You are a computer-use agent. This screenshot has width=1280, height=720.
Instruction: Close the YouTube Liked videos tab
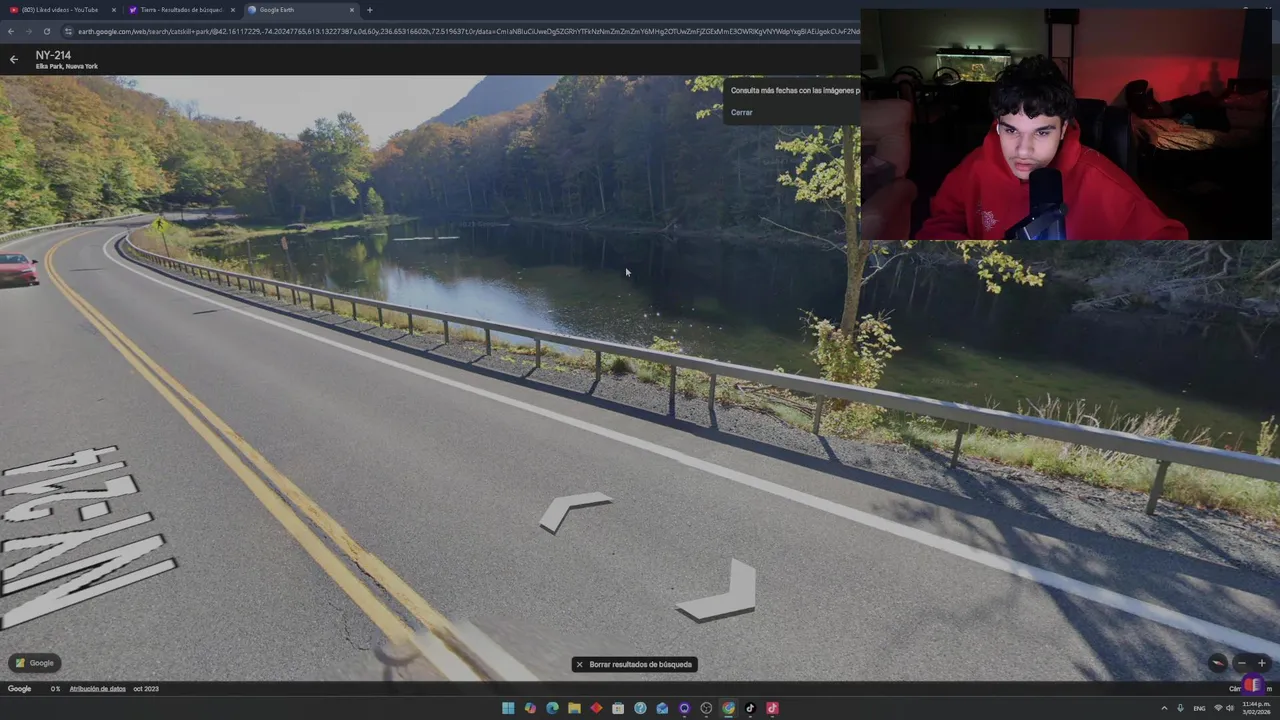tap(113, 10)
